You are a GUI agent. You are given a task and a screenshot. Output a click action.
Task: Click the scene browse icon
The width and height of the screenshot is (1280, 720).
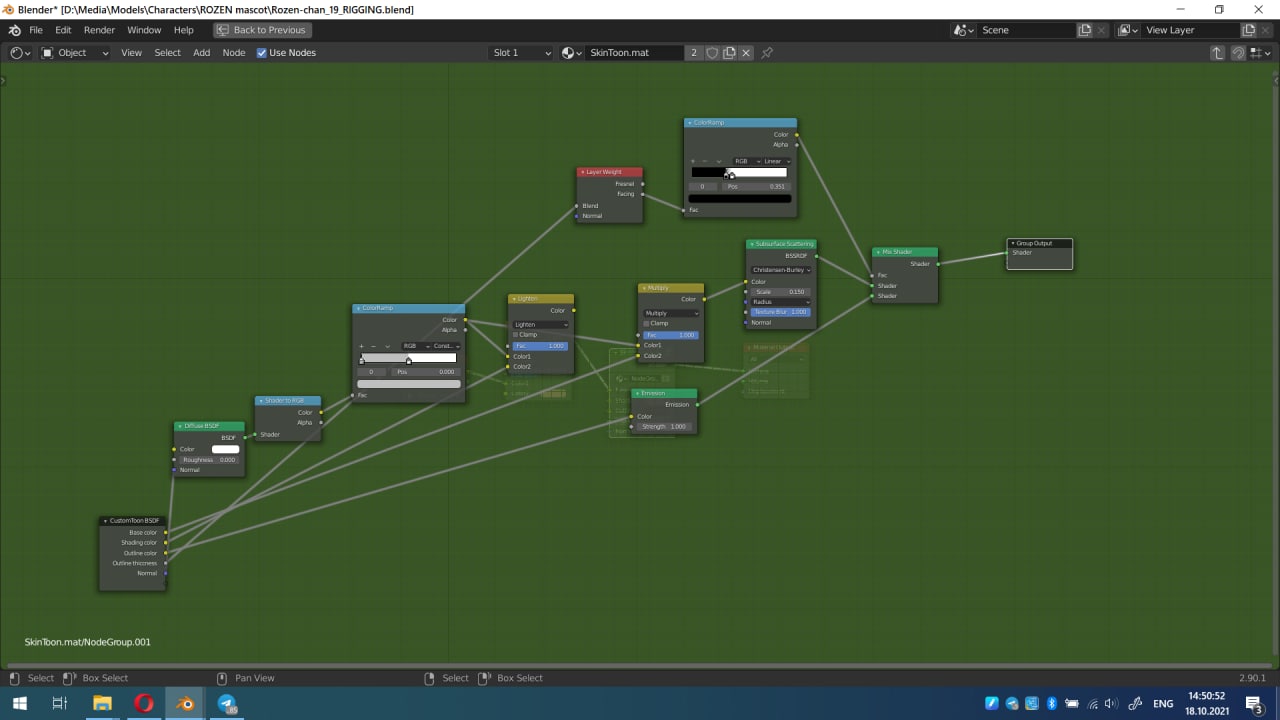click(963, 30)
